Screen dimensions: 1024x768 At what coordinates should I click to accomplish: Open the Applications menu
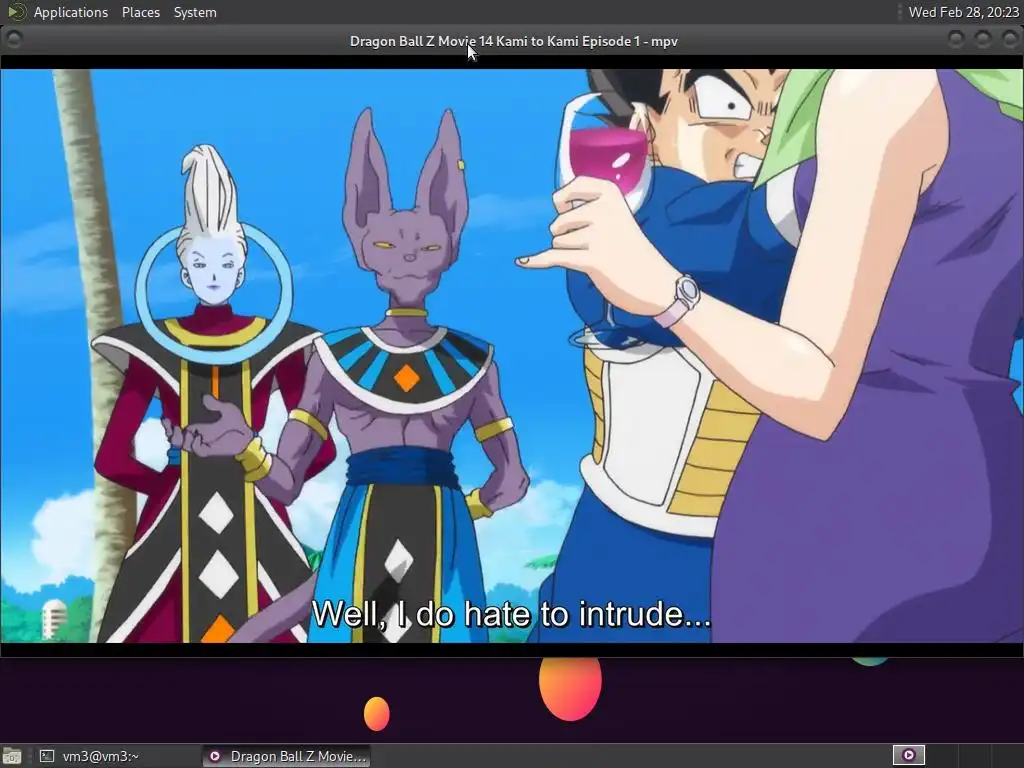(71, 12)
